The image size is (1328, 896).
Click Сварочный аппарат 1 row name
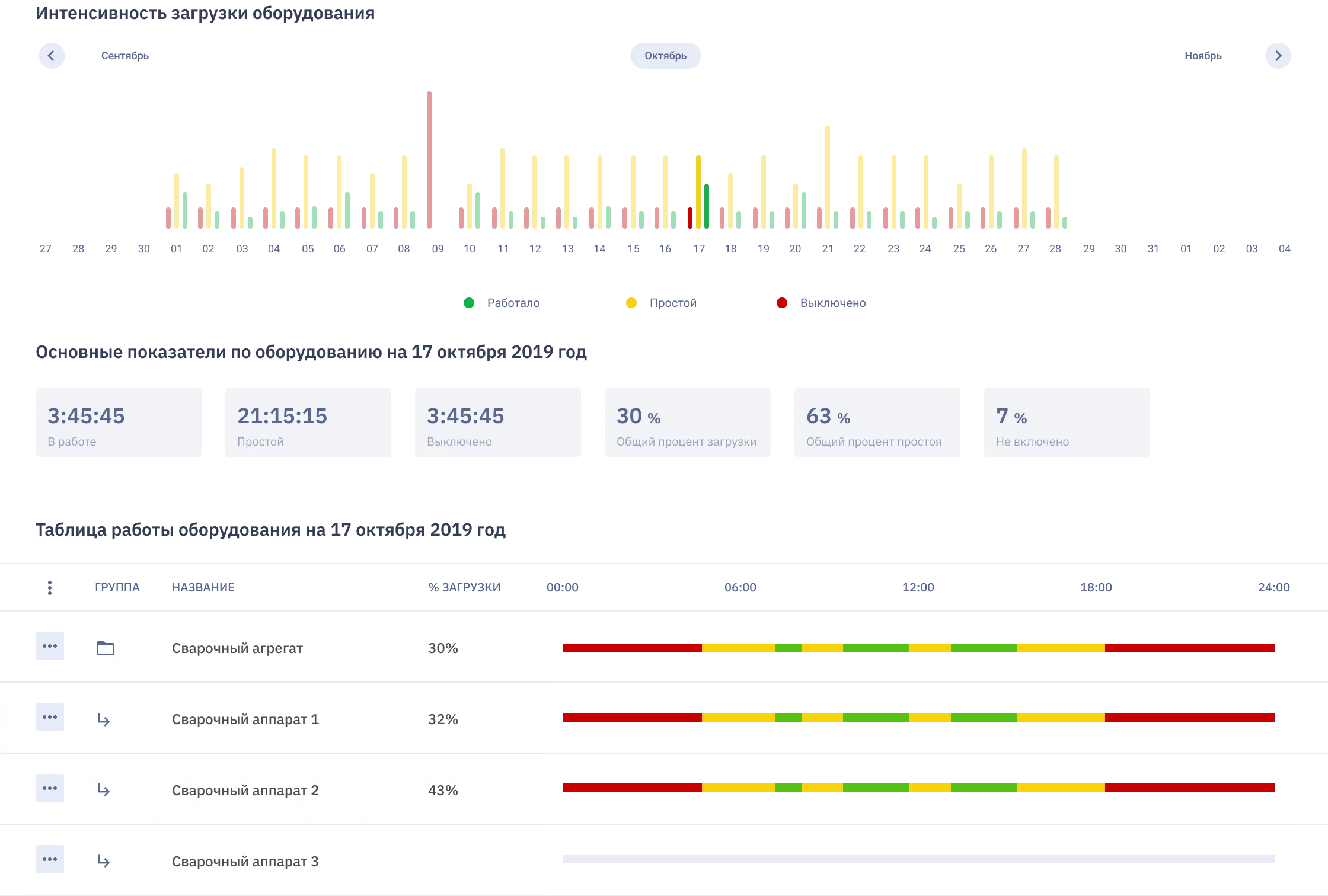pos(245,719)
